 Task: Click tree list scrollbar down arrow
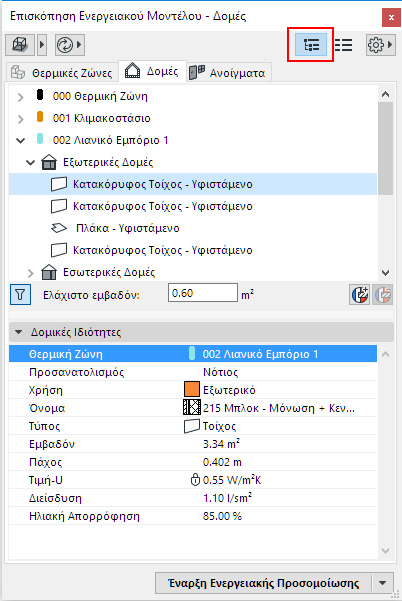pos(386,273)
